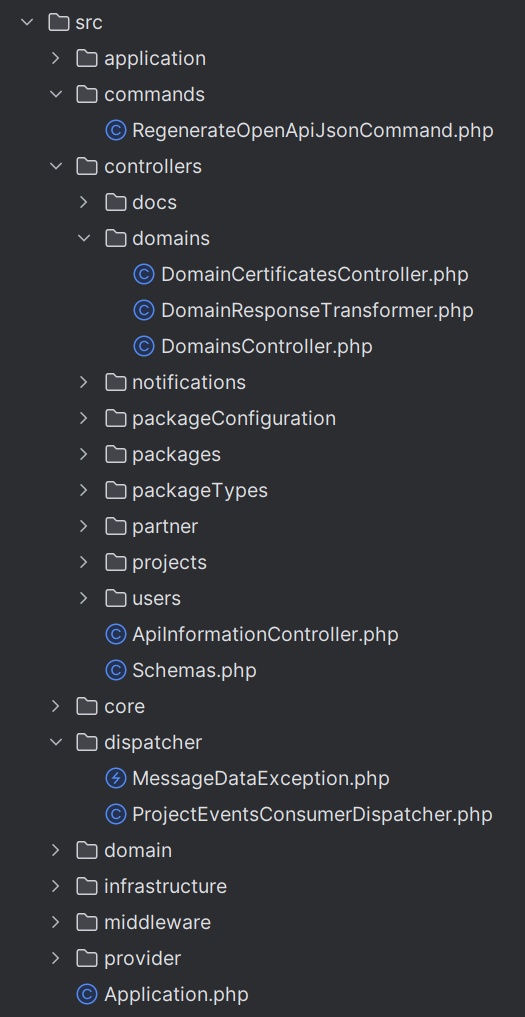Viewport: 525px width, 1017px height.
Task: Click the class icon next to Schemas.php
Action: (116, 670)
